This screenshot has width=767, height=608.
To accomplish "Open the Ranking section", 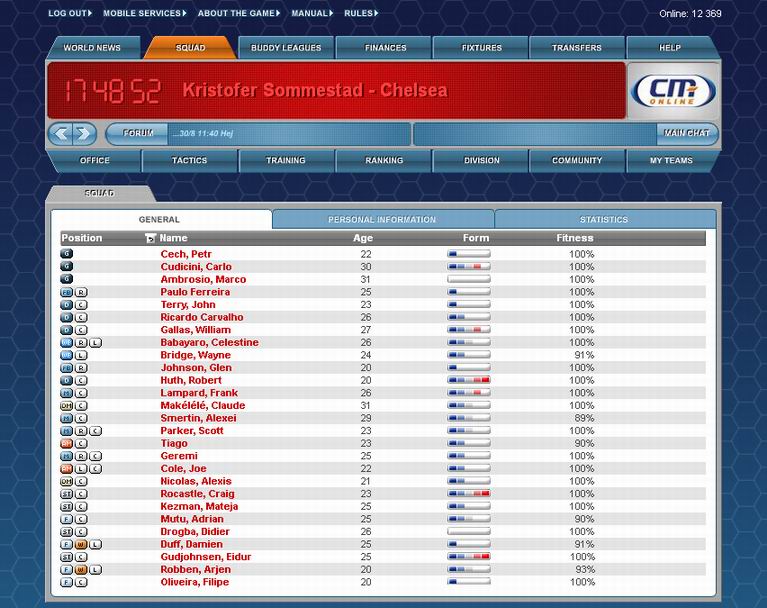I will (x=384, y=160).
